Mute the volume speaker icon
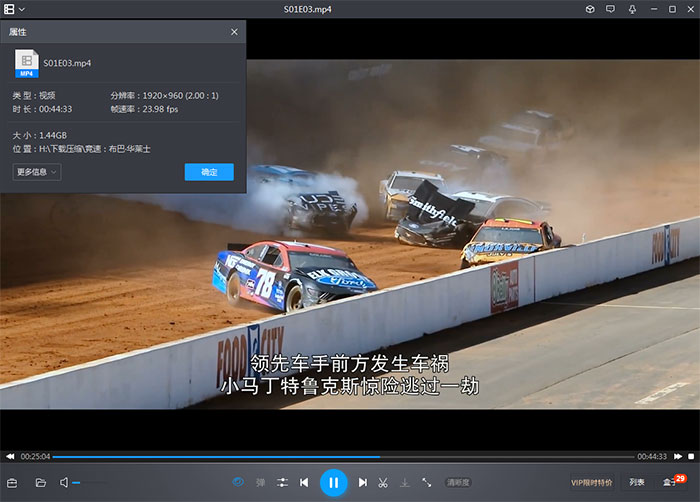Image resolution: width=700 pixels, height=502 pixels. point(64,482)
